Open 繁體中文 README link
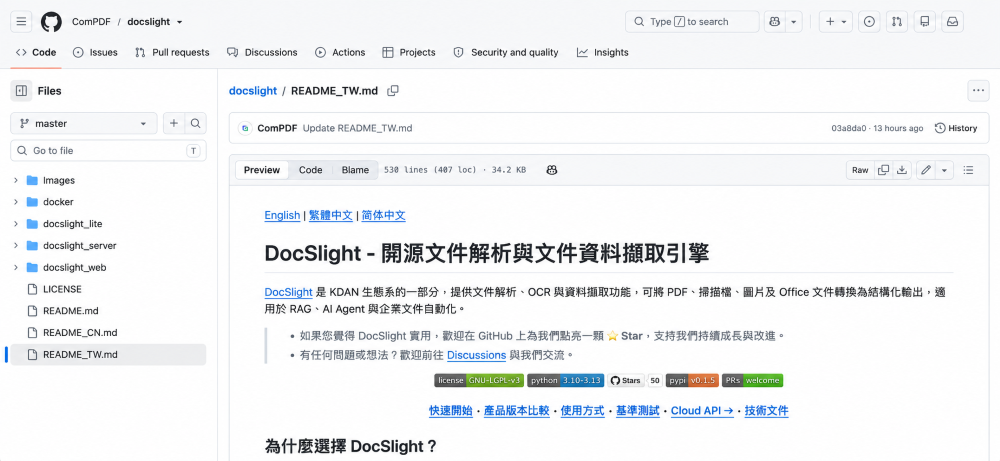The width and height of the screenshot is (1000, 461). click(x=331, y=215)
